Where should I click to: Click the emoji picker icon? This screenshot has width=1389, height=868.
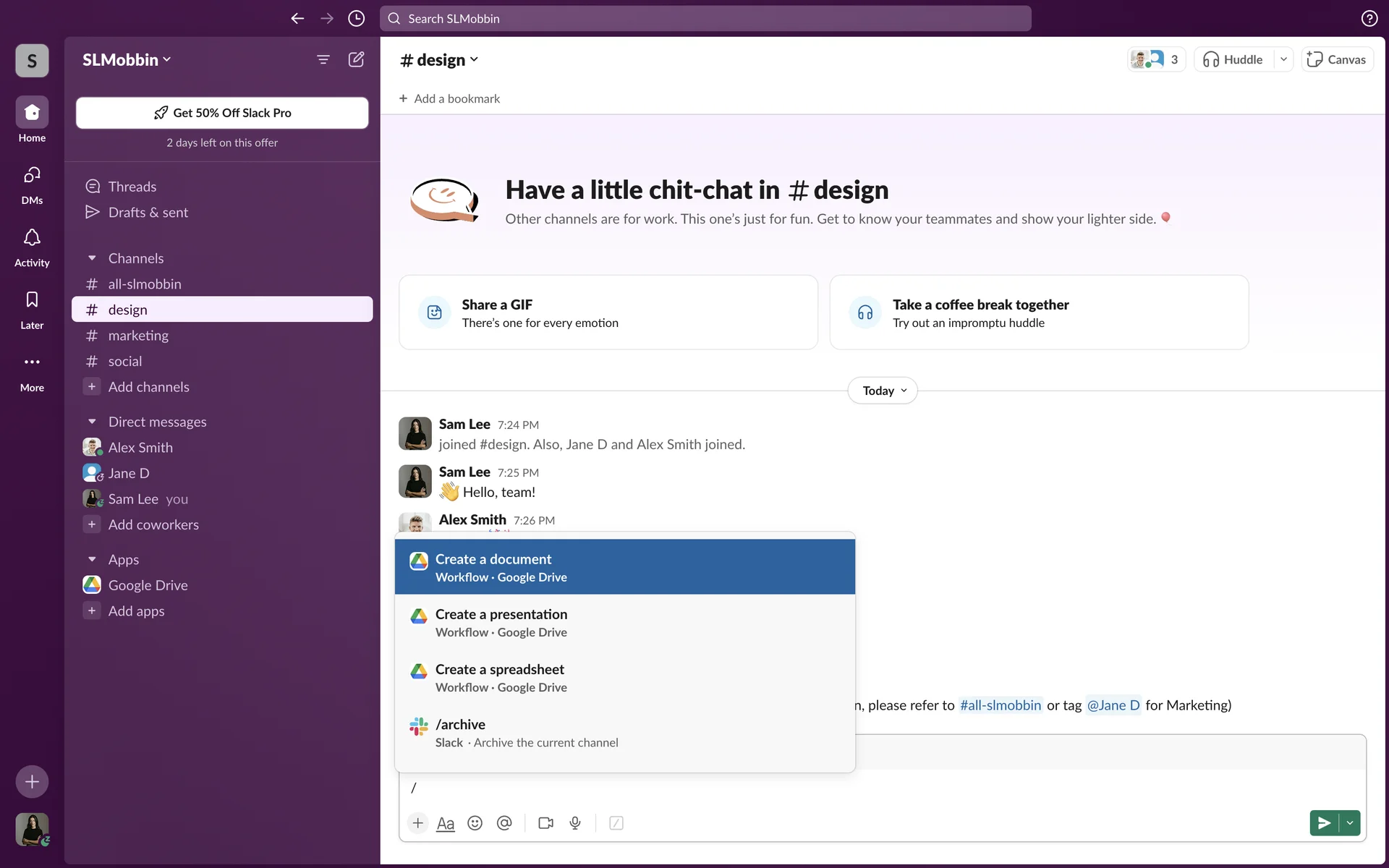pos(475,823)
